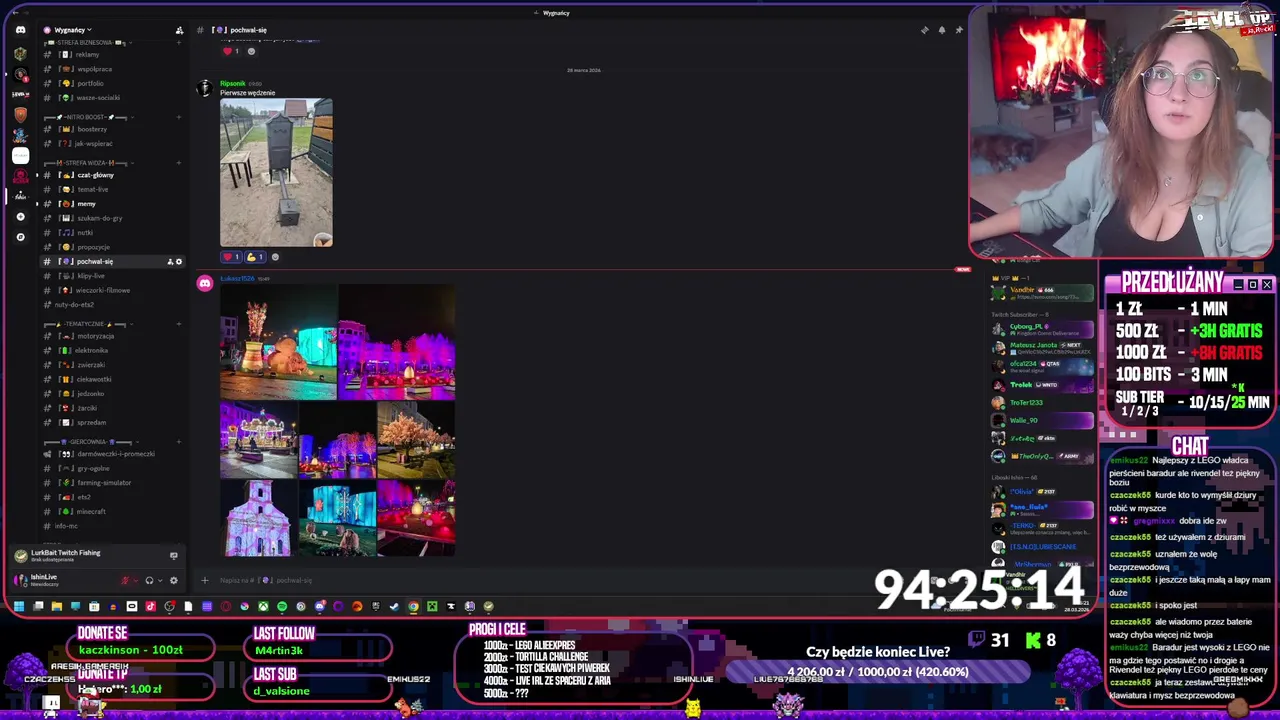Open Spotify from the taskbar
The image size is (1280, 720).
click(282, 606)
